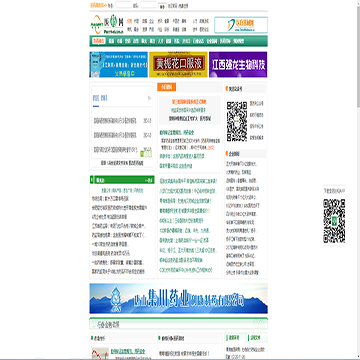Click the username input field in top bar
360x360 pixels.
[x=123, y=5]
